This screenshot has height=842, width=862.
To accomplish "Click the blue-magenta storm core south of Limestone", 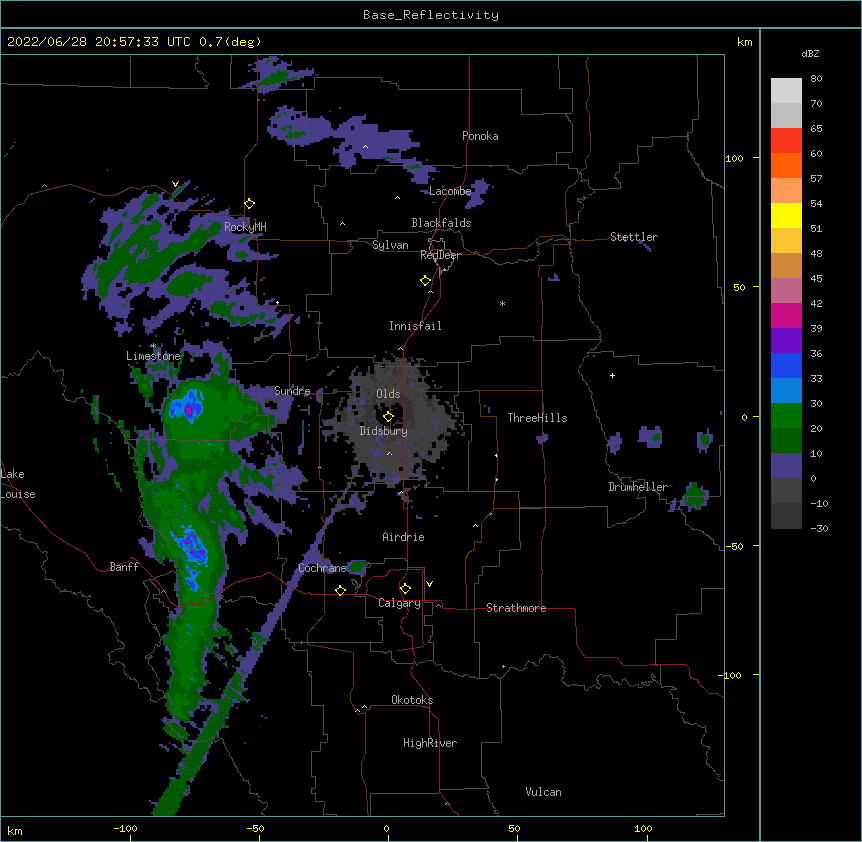I will coord(187,407).
